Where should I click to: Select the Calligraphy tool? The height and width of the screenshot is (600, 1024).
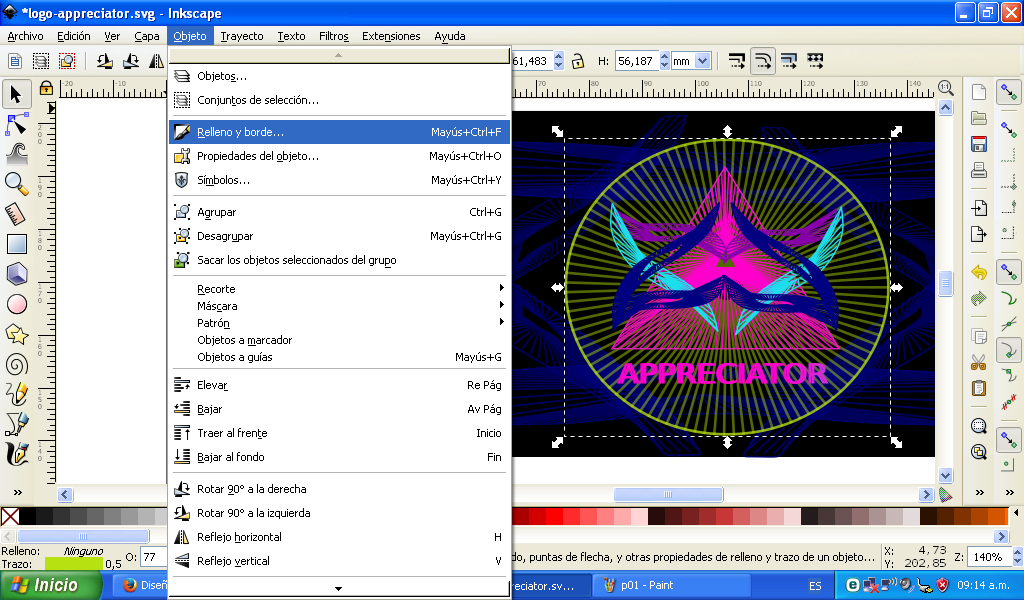coord(16,454)
